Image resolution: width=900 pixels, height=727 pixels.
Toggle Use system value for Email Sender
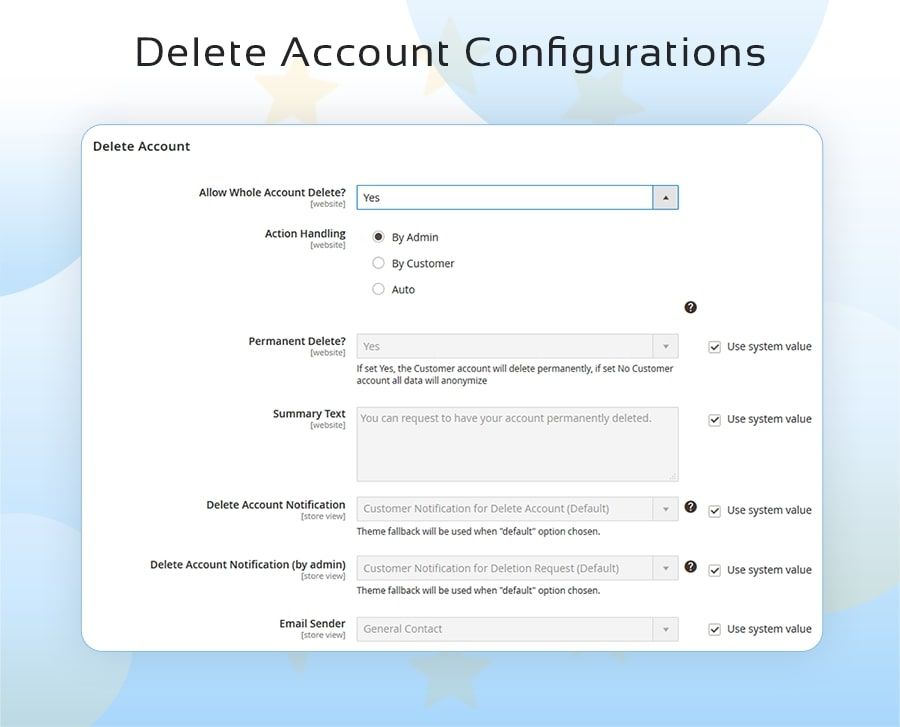click(714, 629)
